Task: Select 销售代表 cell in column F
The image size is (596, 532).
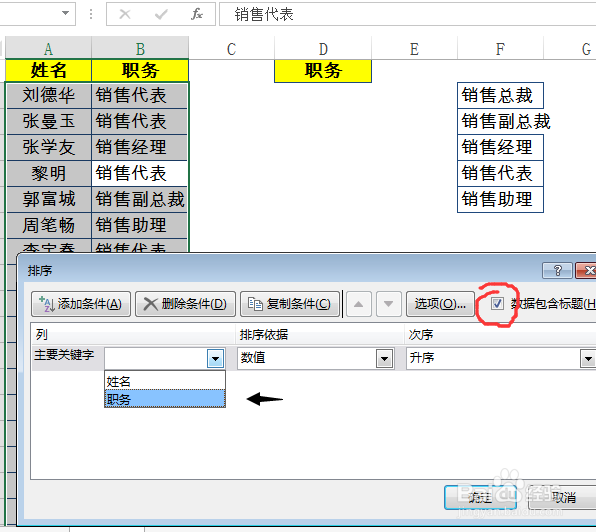Action: click(500, 173)
